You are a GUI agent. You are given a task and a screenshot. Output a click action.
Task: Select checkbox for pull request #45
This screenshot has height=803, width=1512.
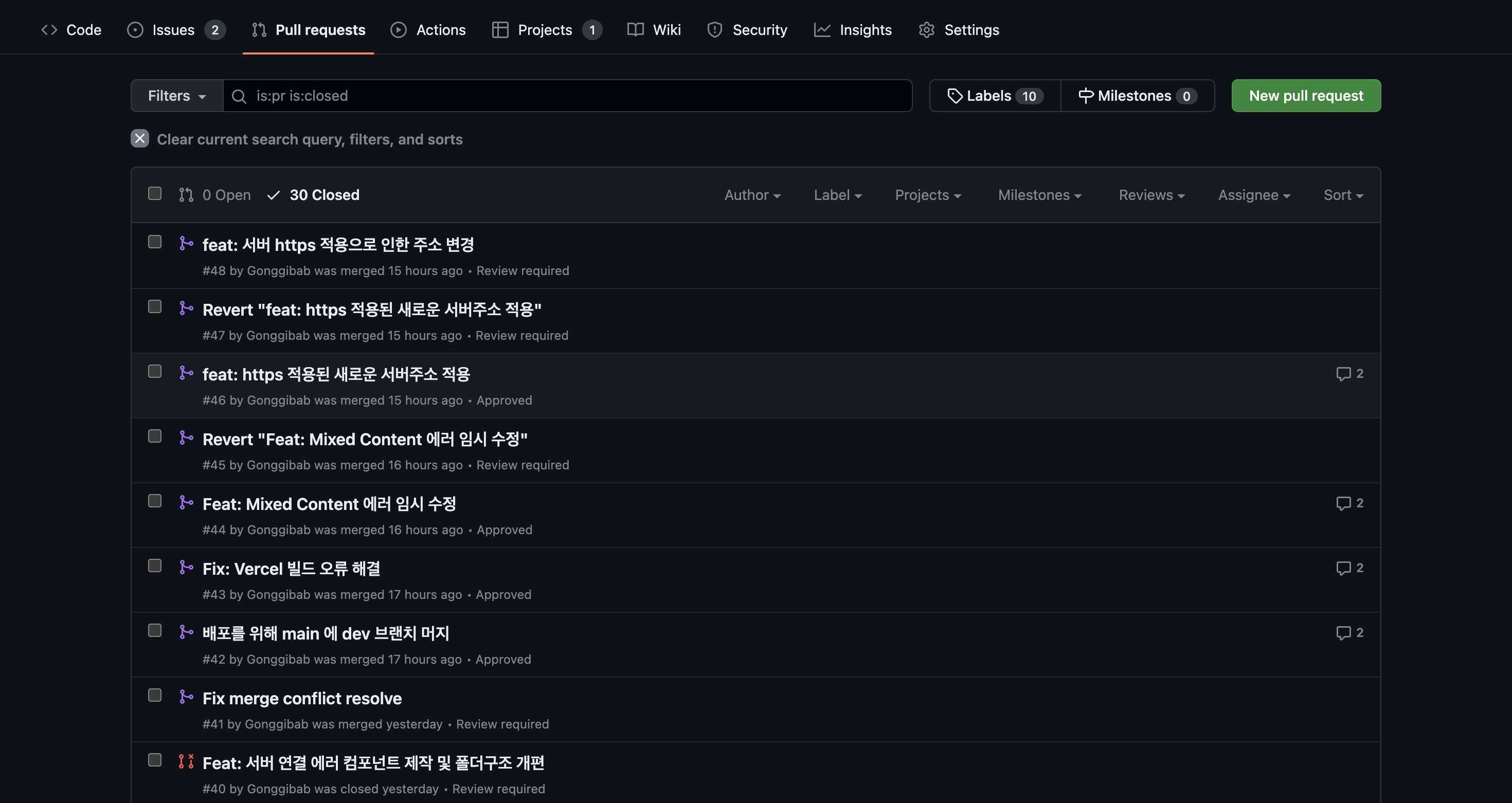pyautogui.click(x=154, y=436)
